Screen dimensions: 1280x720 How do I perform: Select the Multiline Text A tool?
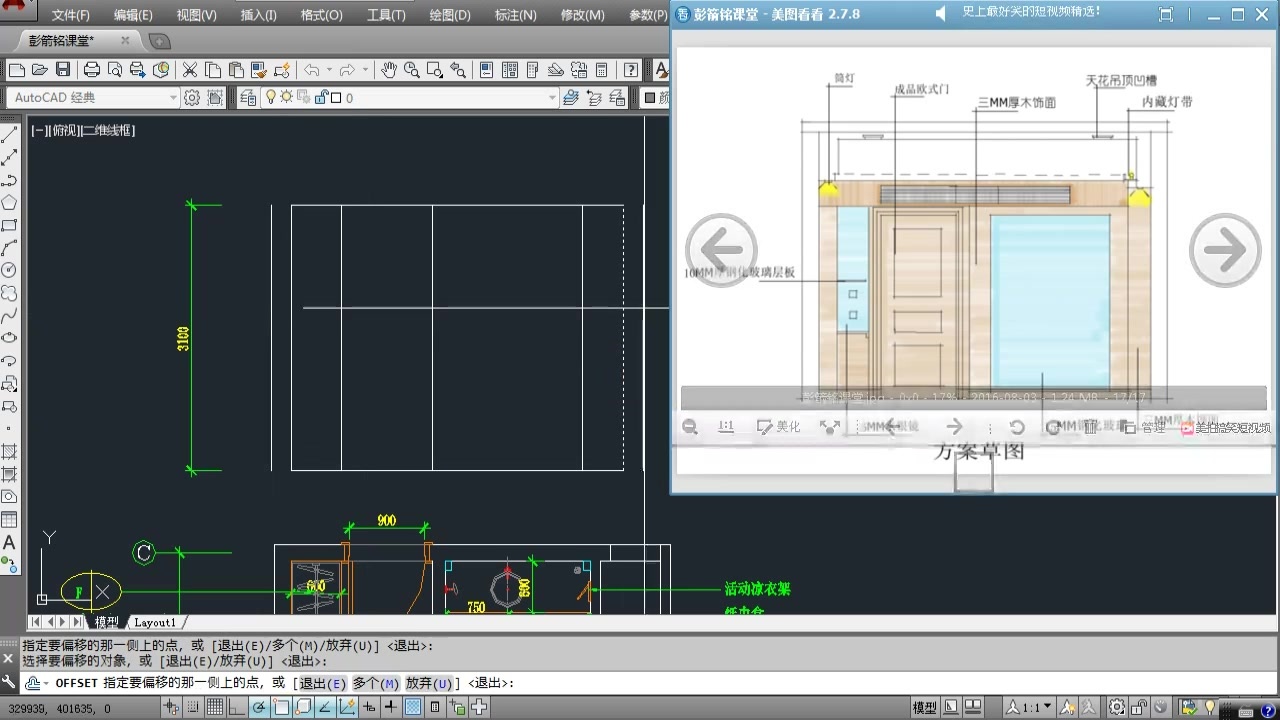coord(9,542)
